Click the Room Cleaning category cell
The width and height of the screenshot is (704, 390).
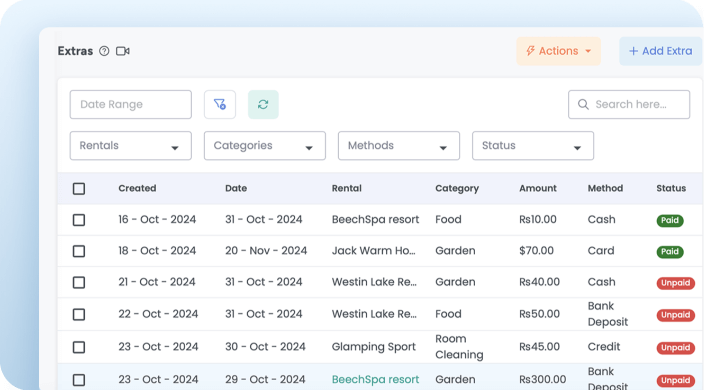click(459, 346)
